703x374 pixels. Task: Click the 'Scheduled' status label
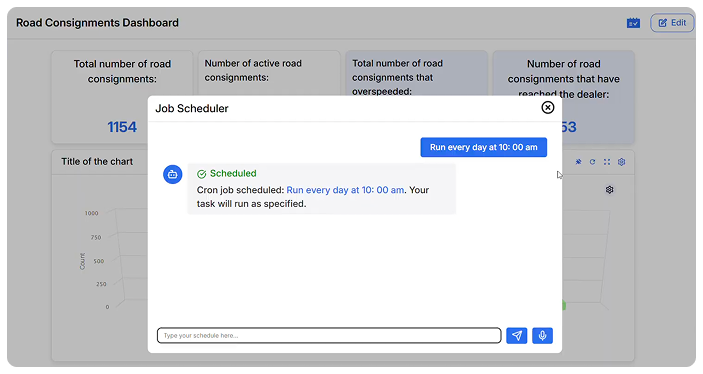pyautogui.click(x=233, y=174)
